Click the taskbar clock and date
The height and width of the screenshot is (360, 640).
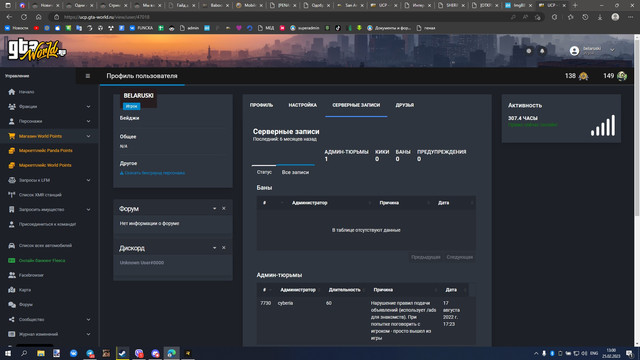[x=611, y=353]
